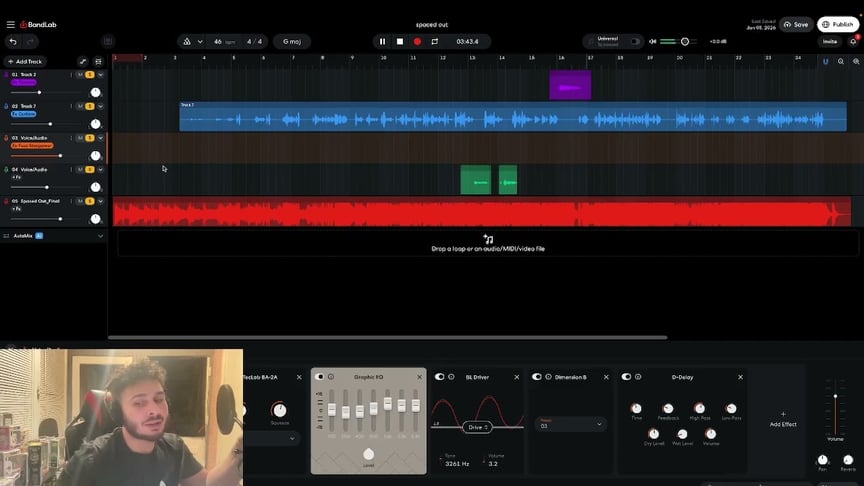
Task: Start recording with the red record button
Action: (417, 41)
